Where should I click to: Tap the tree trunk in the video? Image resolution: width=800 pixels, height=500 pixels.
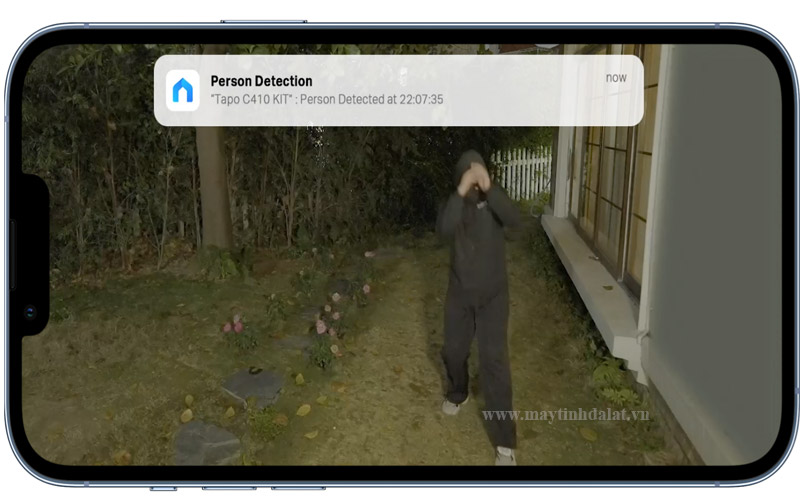[212, 190]
